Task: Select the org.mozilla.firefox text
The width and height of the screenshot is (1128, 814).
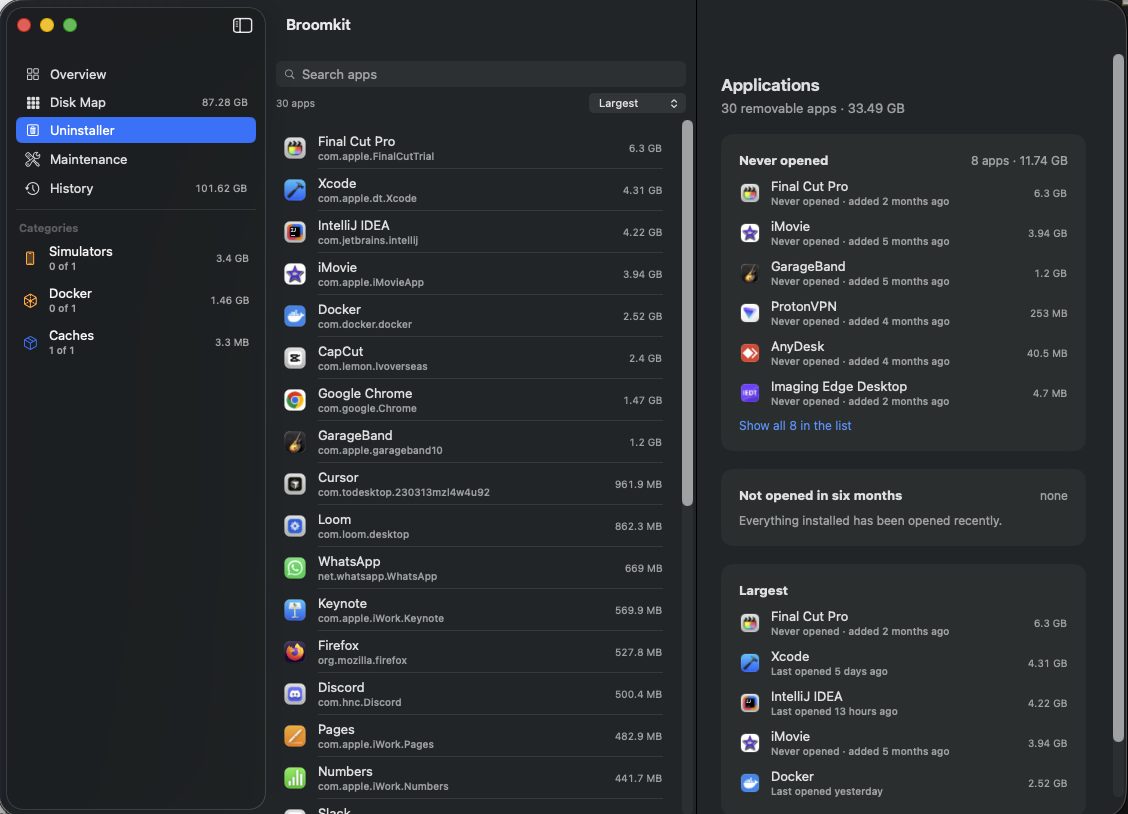Action: click(363, 660)
